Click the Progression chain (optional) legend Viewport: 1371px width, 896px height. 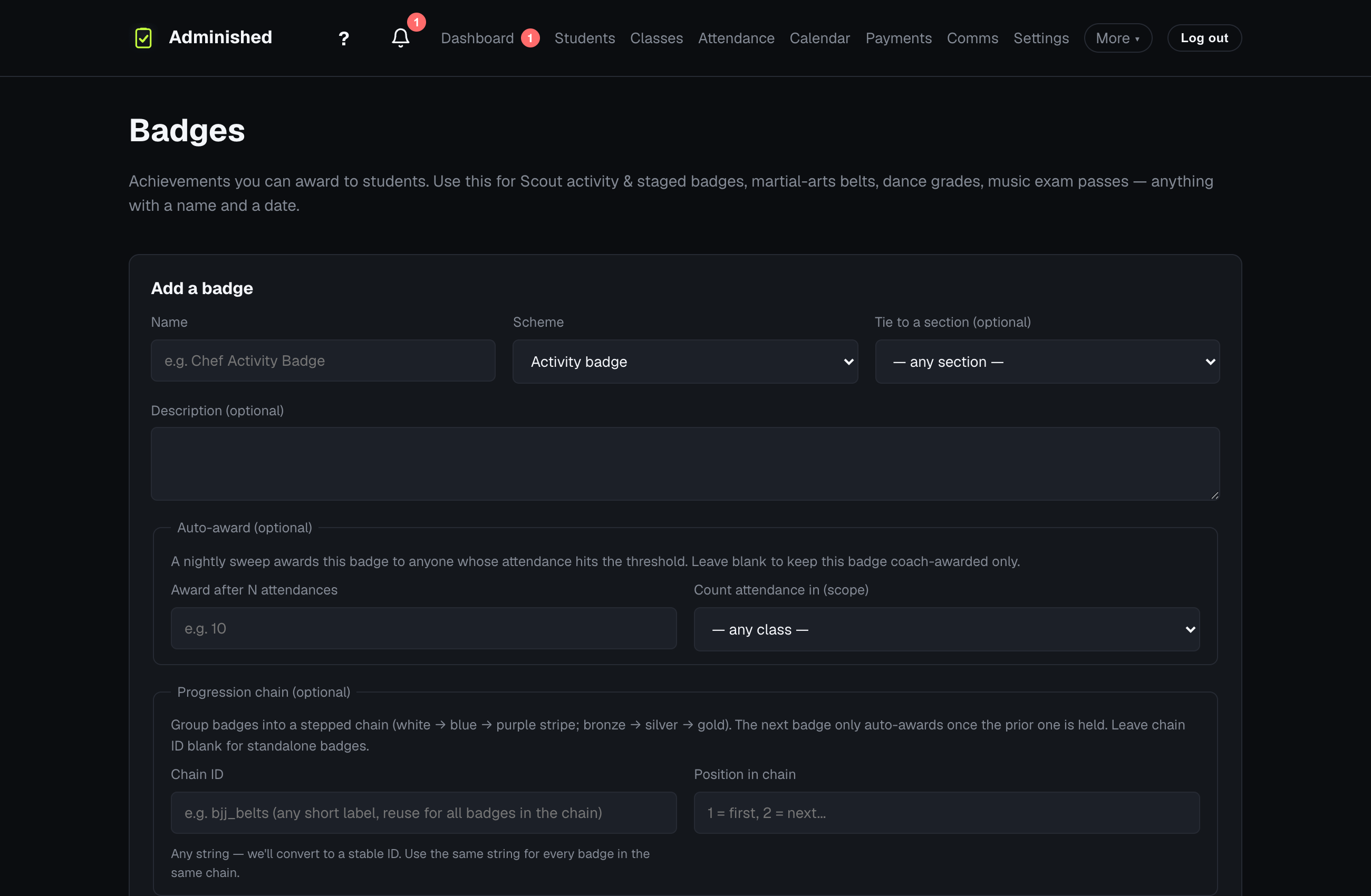pyautogui.click(x=263, y=692)
